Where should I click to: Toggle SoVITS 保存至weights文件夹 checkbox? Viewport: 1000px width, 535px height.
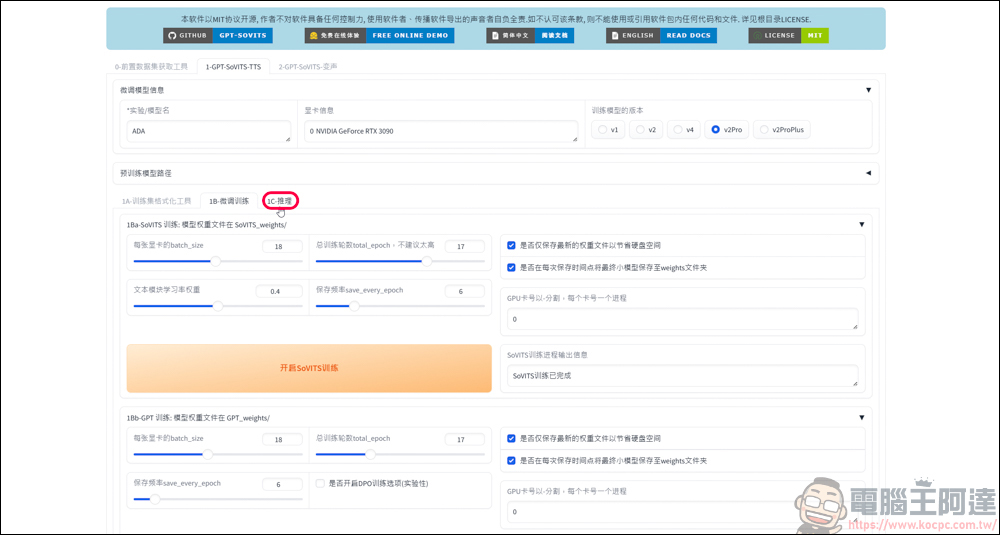point(511,268)
